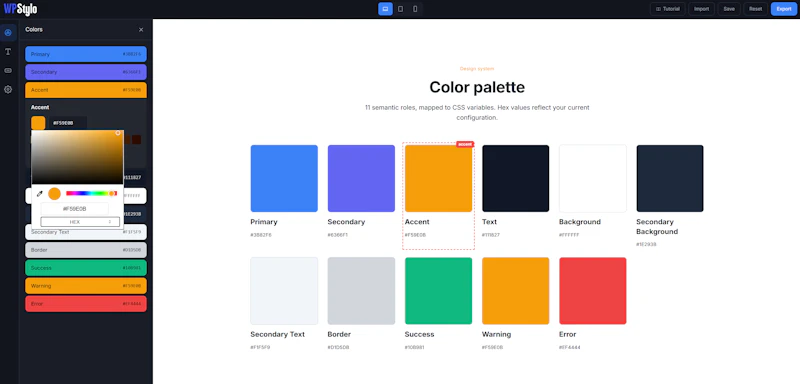Pick a screen color with the eyedropper

click(40, 194)
